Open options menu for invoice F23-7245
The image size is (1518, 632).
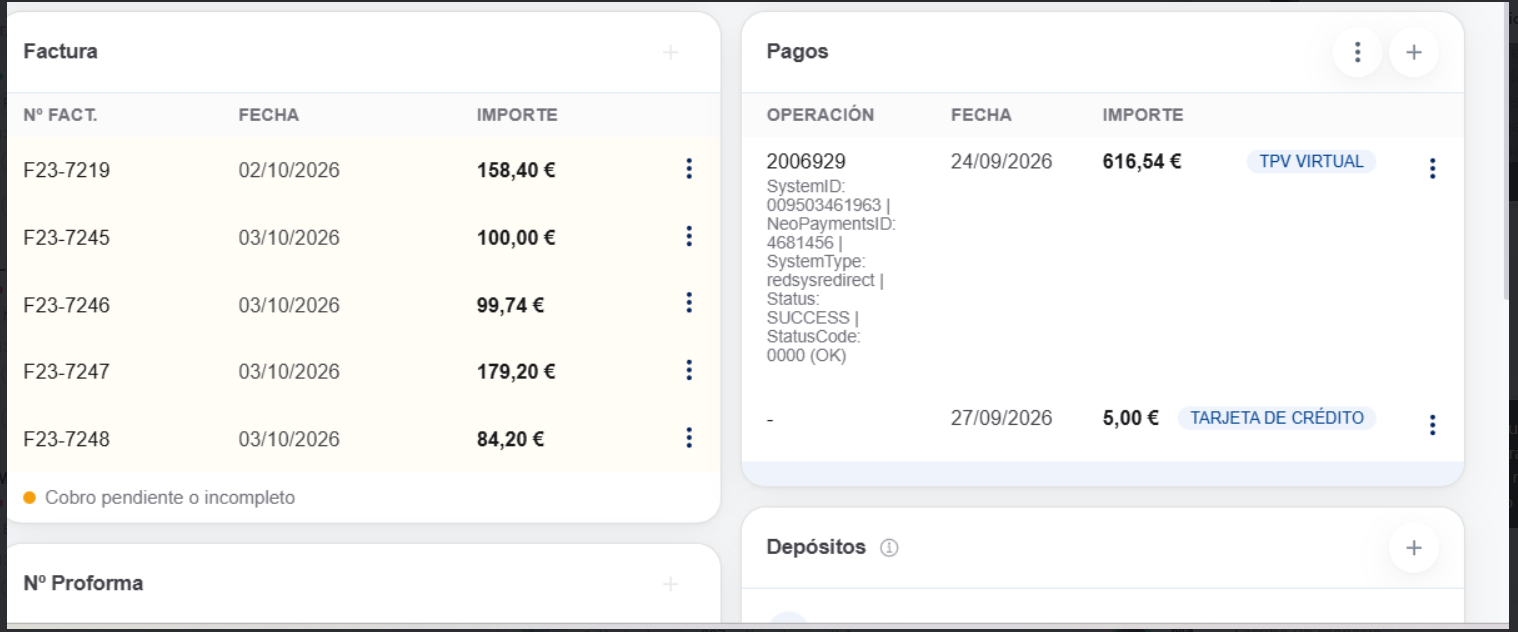coord(688,236)
